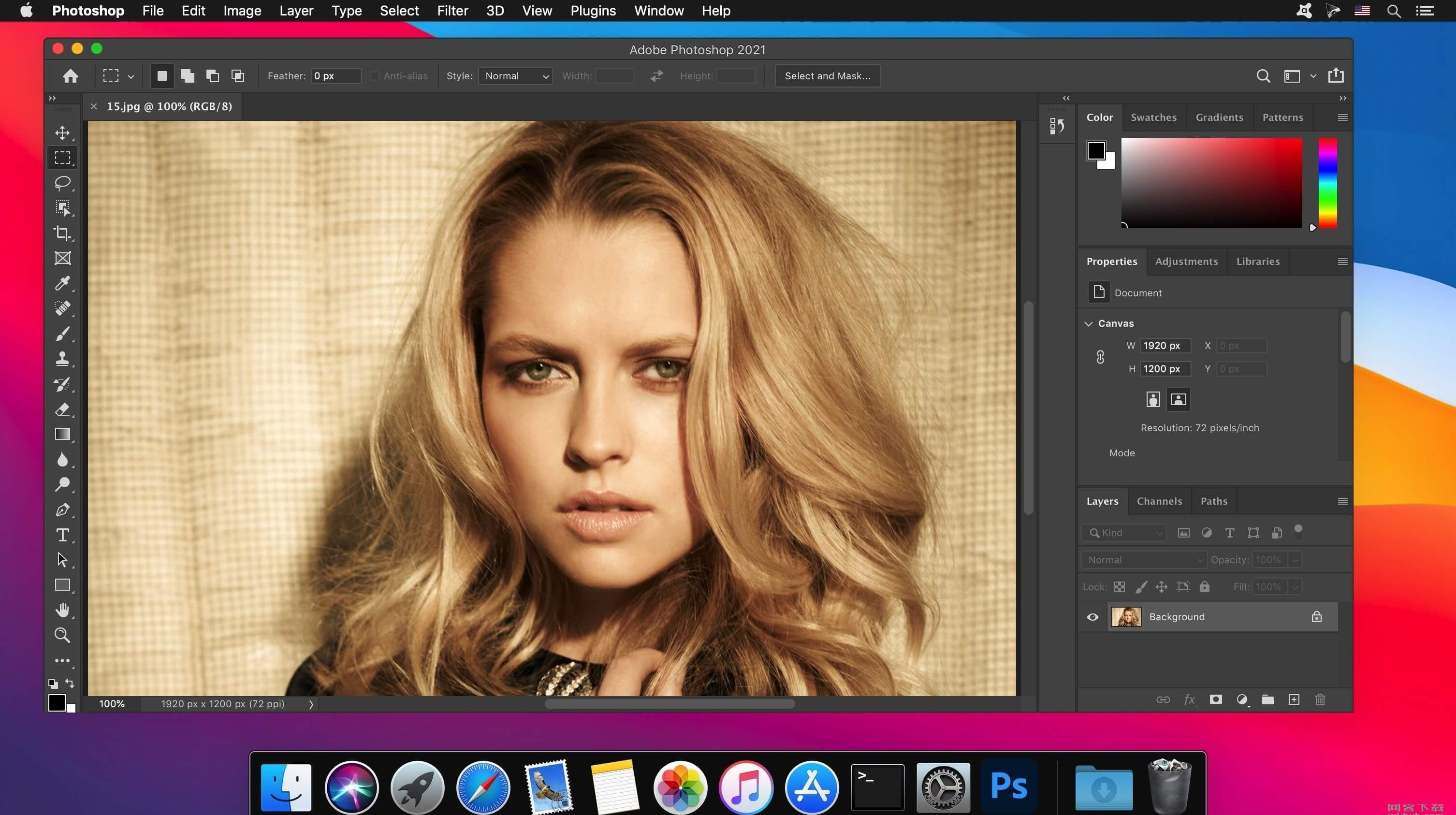Click the Background layer thumbnail
This screenshot has height=815, width=1456.
(x=1123, y=616)
